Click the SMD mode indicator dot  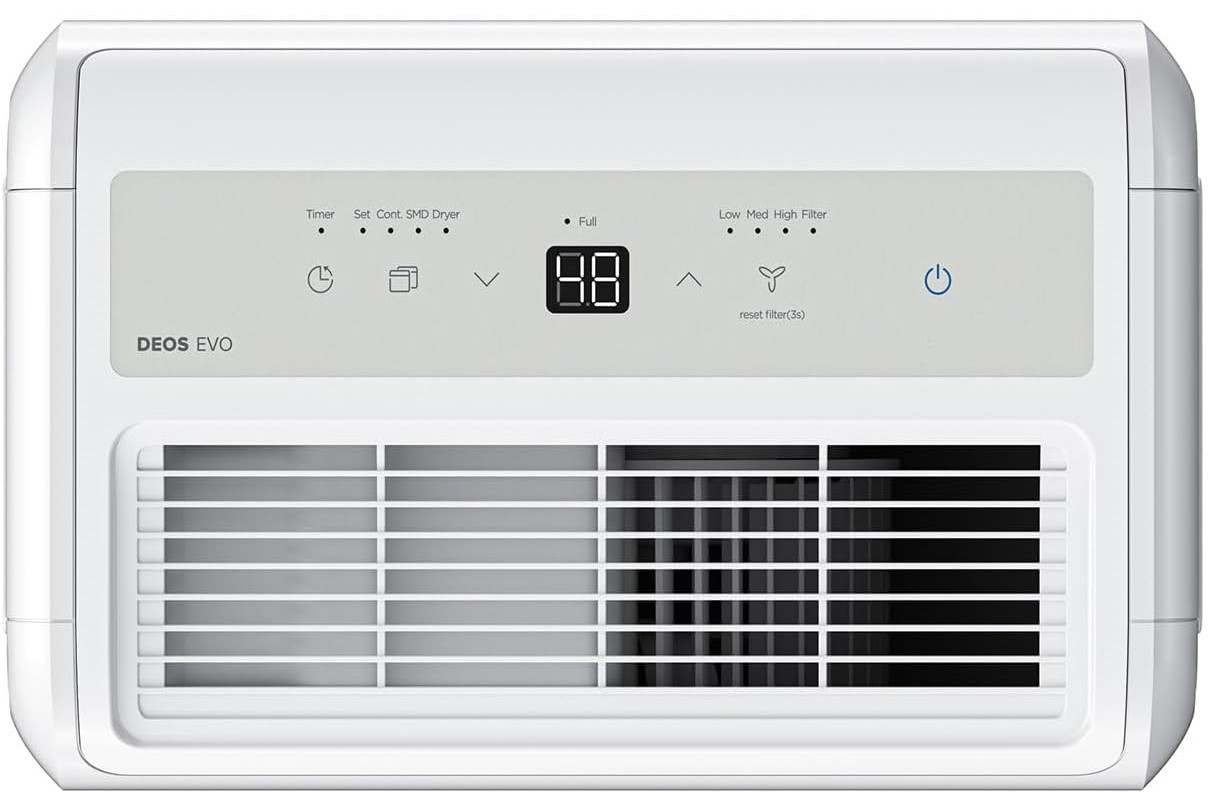[418, 230]
